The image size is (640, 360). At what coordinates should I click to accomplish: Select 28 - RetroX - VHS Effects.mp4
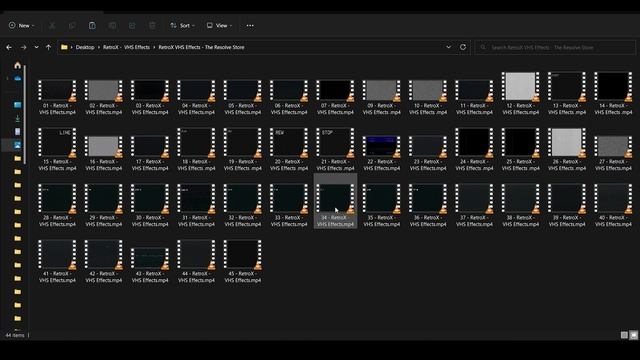click(57, 205)
